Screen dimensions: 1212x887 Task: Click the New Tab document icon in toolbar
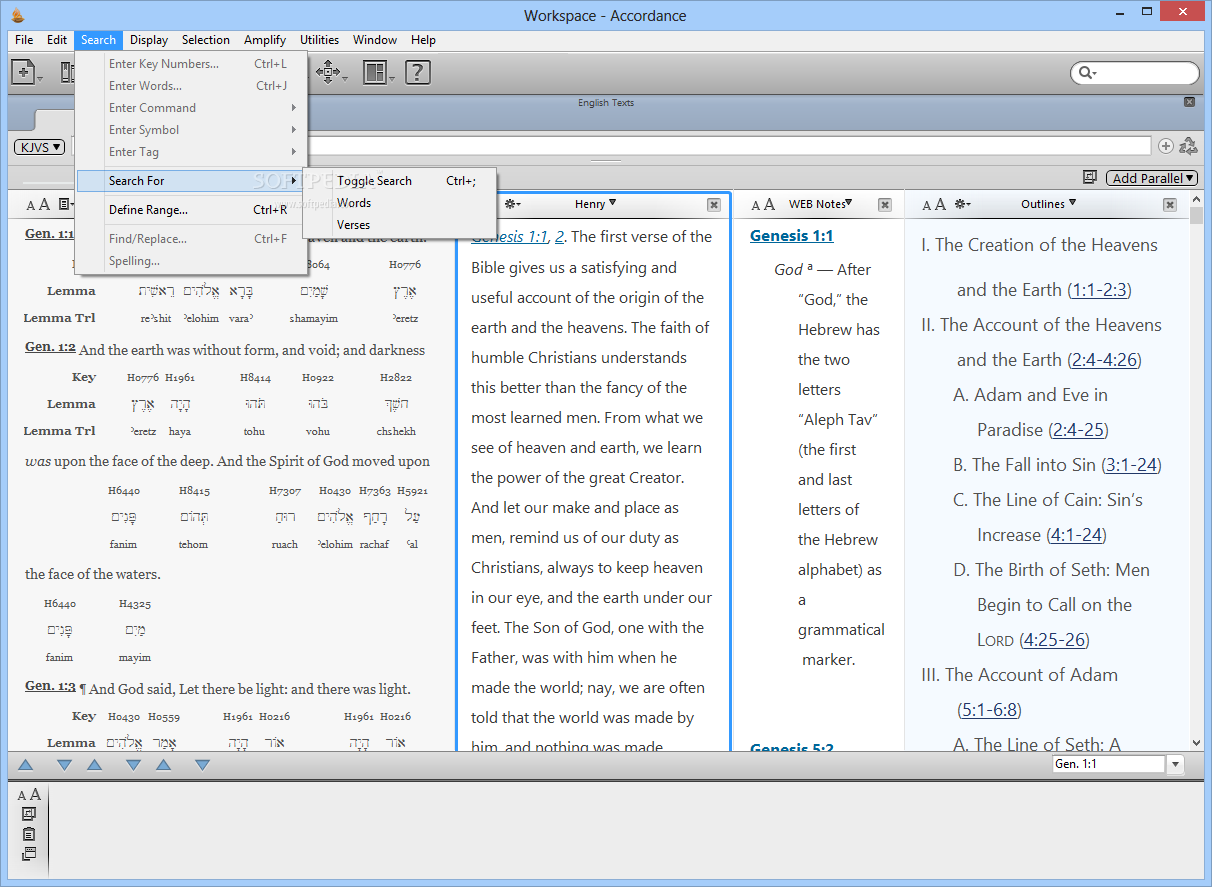(x=24, y=72)
